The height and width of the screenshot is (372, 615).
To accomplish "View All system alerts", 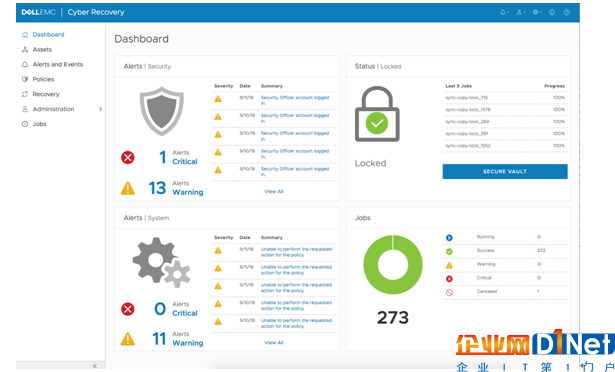I will coord(274,343).
